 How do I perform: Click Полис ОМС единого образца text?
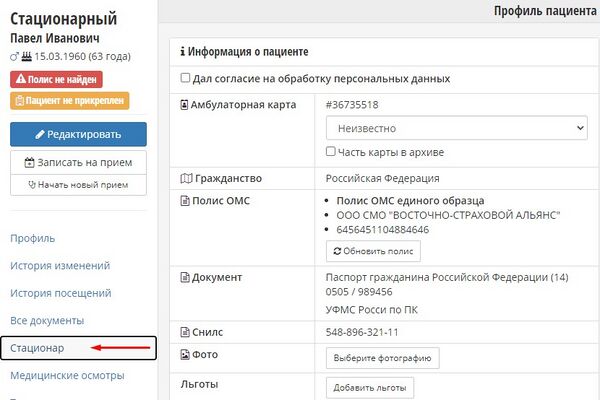click(410, 201)
